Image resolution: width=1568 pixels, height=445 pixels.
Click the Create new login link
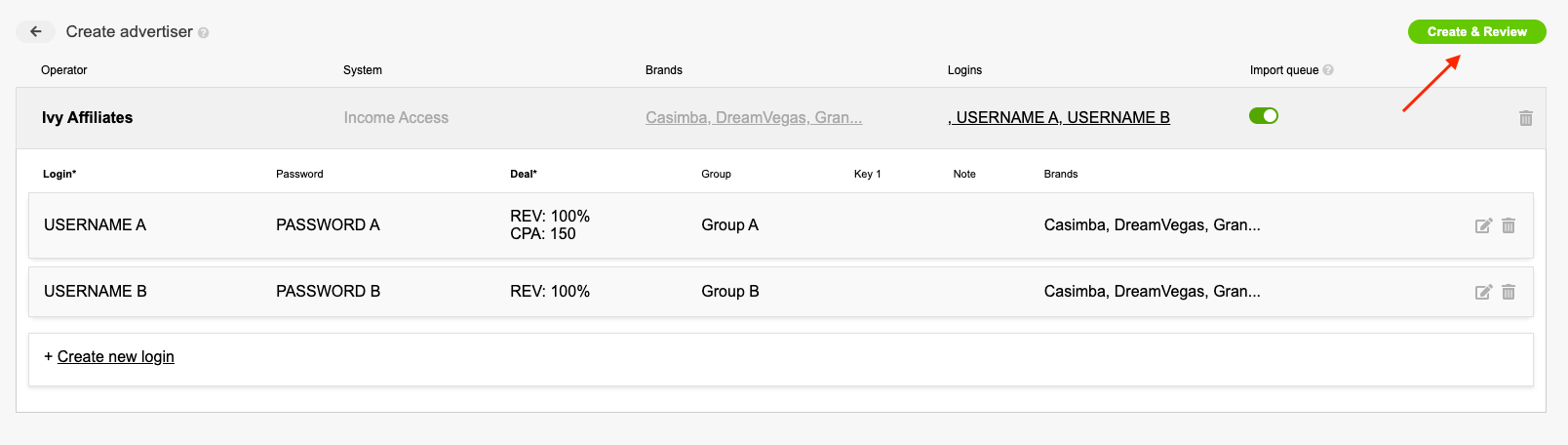coord(115,356)
